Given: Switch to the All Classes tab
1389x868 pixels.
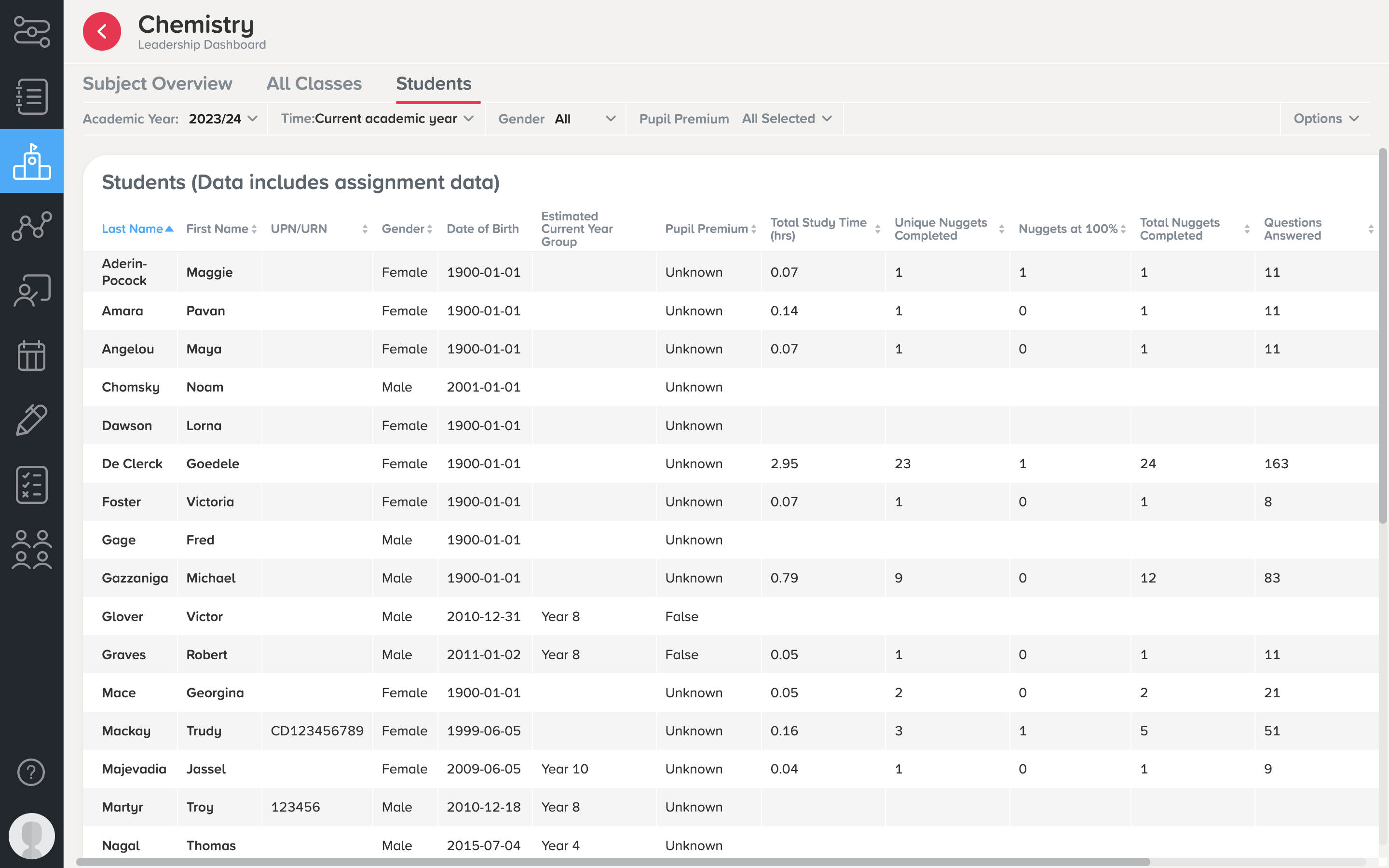Looking at the screenshot, I should tap(314, 84).
